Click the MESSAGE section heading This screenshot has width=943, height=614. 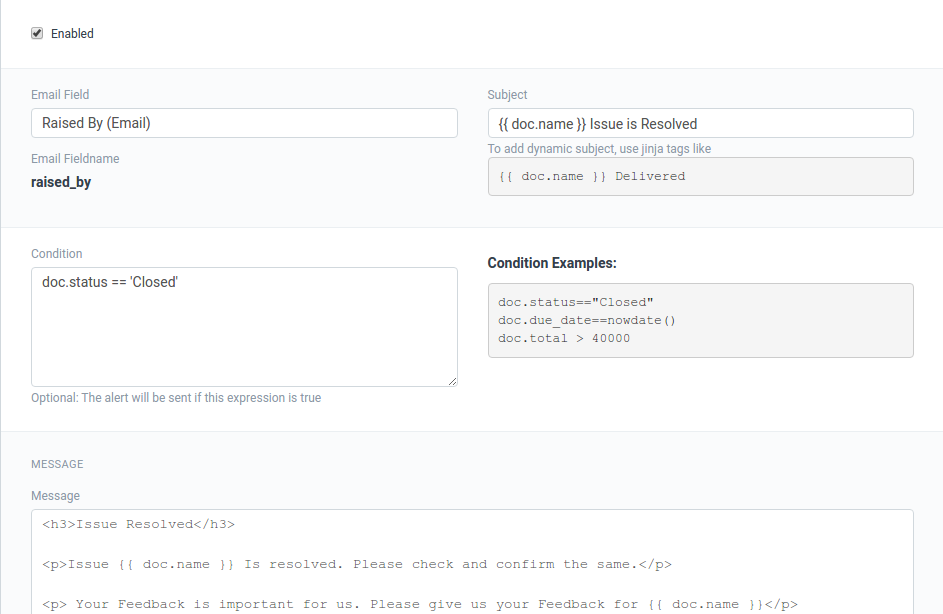coord(57,464)
